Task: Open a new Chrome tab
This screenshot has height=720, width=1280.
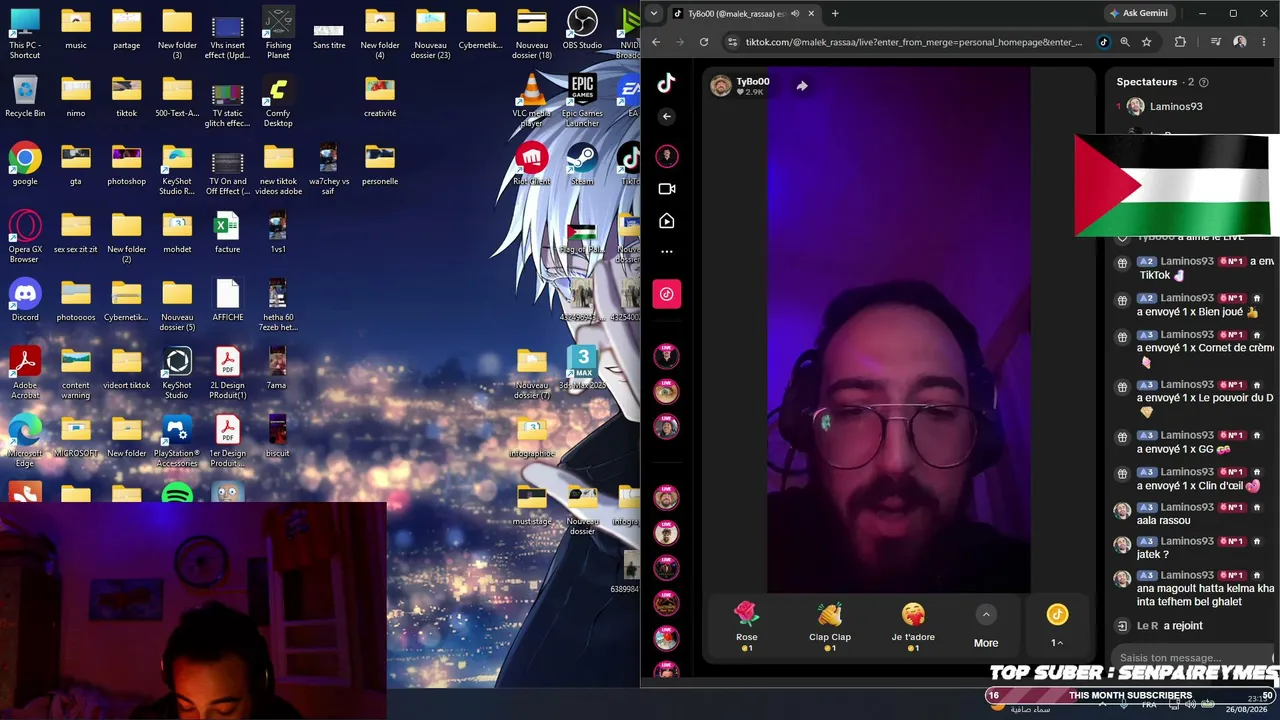Action: (835, 13)
